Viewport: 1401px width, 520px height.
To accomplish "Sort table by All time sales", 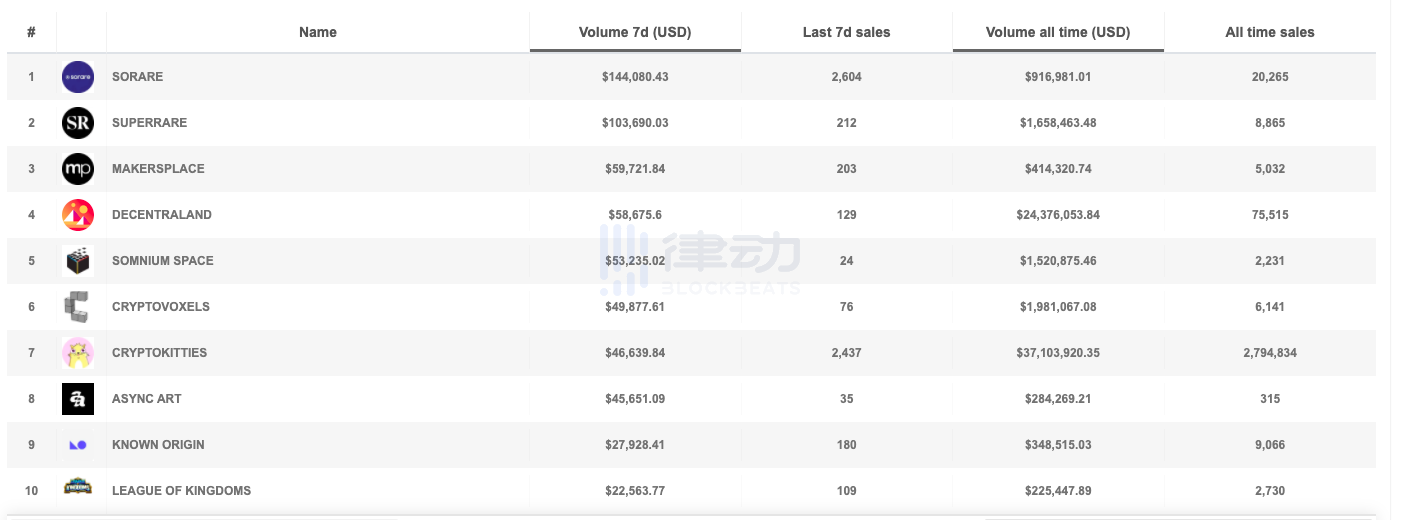I will [x=1270, y=32].
